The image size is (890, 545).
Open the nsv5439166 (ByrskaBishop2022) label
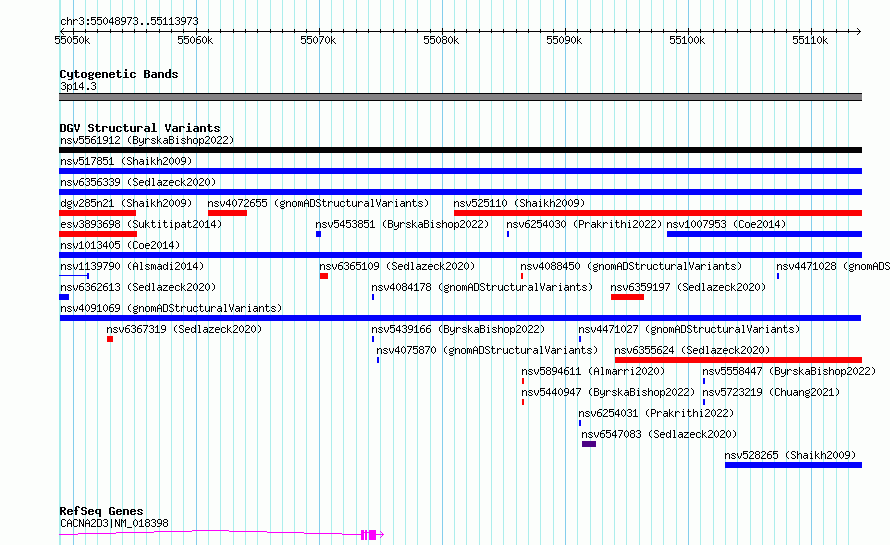(x=458, y=329)
